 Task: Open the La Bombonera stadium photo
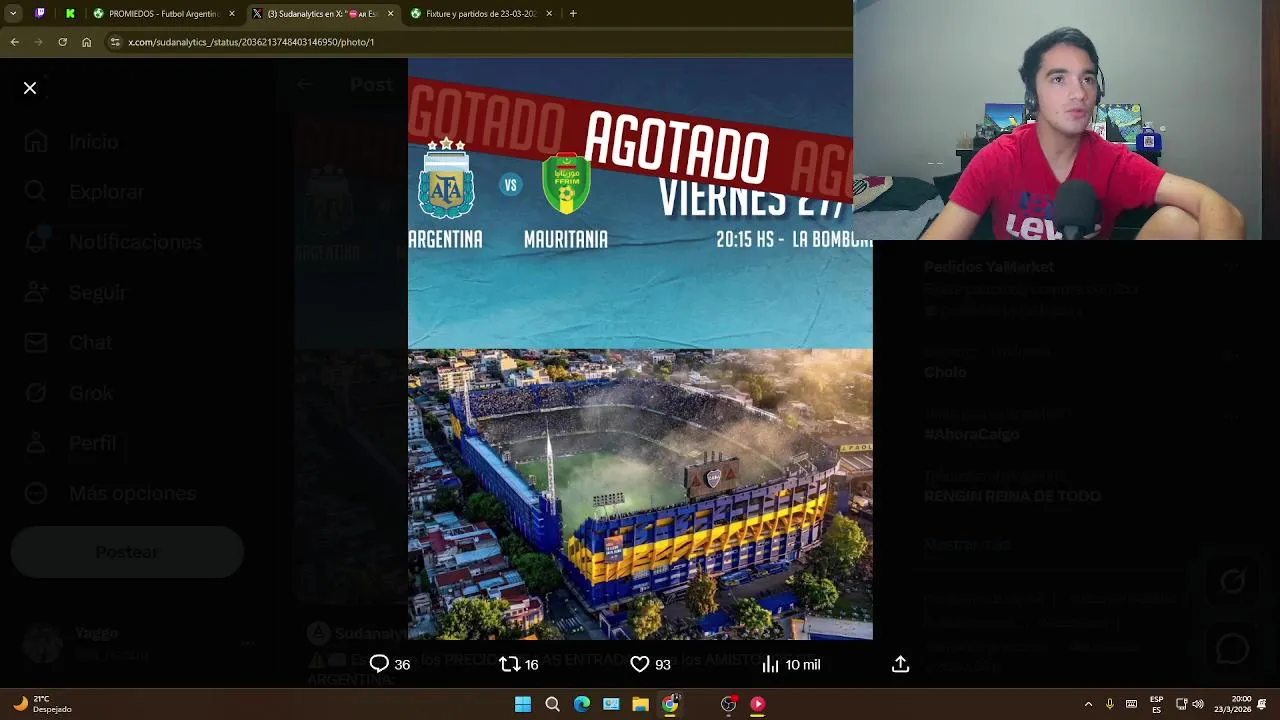[640, 494]
